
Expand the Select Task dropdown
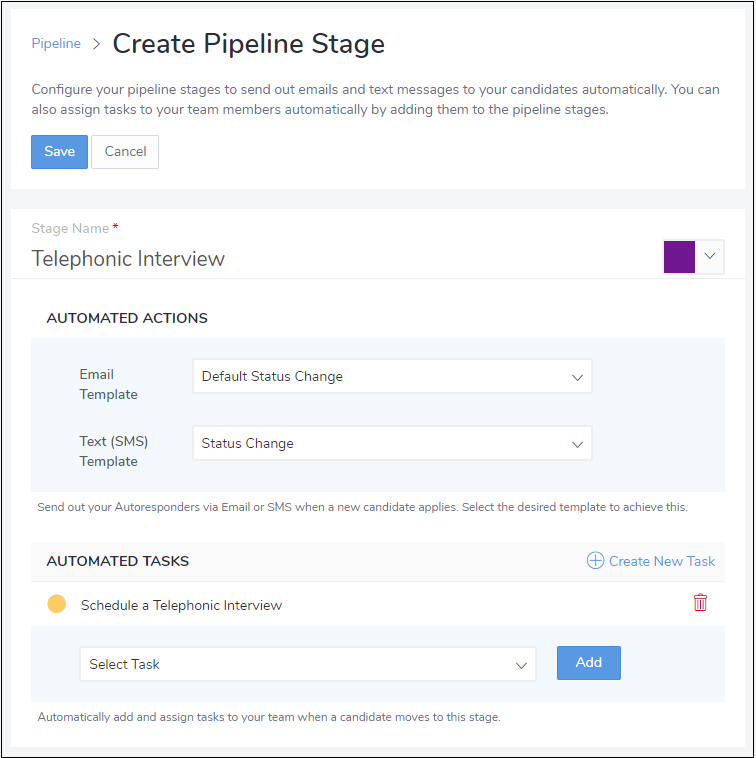coord(307,664)
